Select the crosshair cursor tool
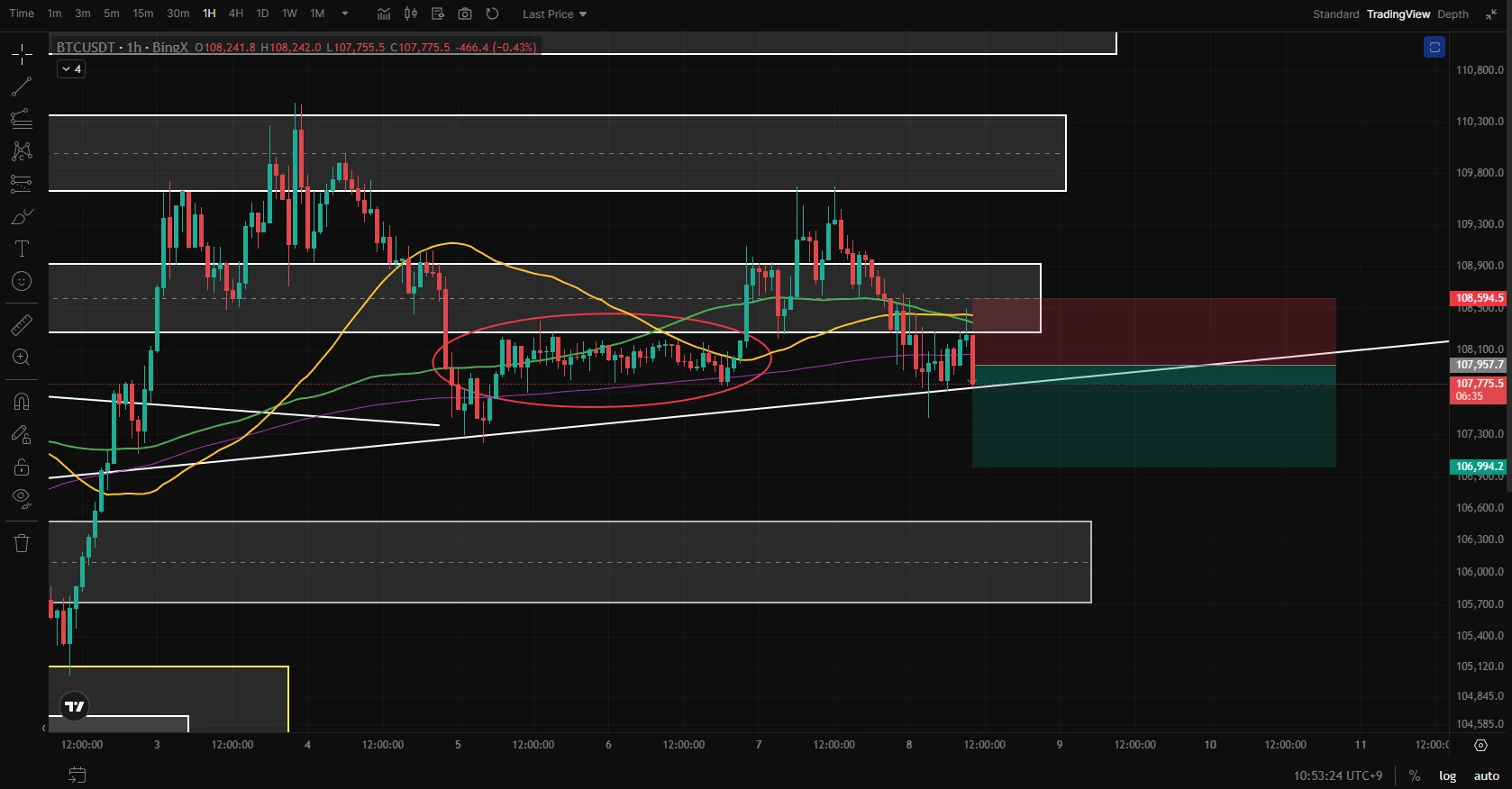The width and height of the screenshot is (1512, 789). [22, 54]
